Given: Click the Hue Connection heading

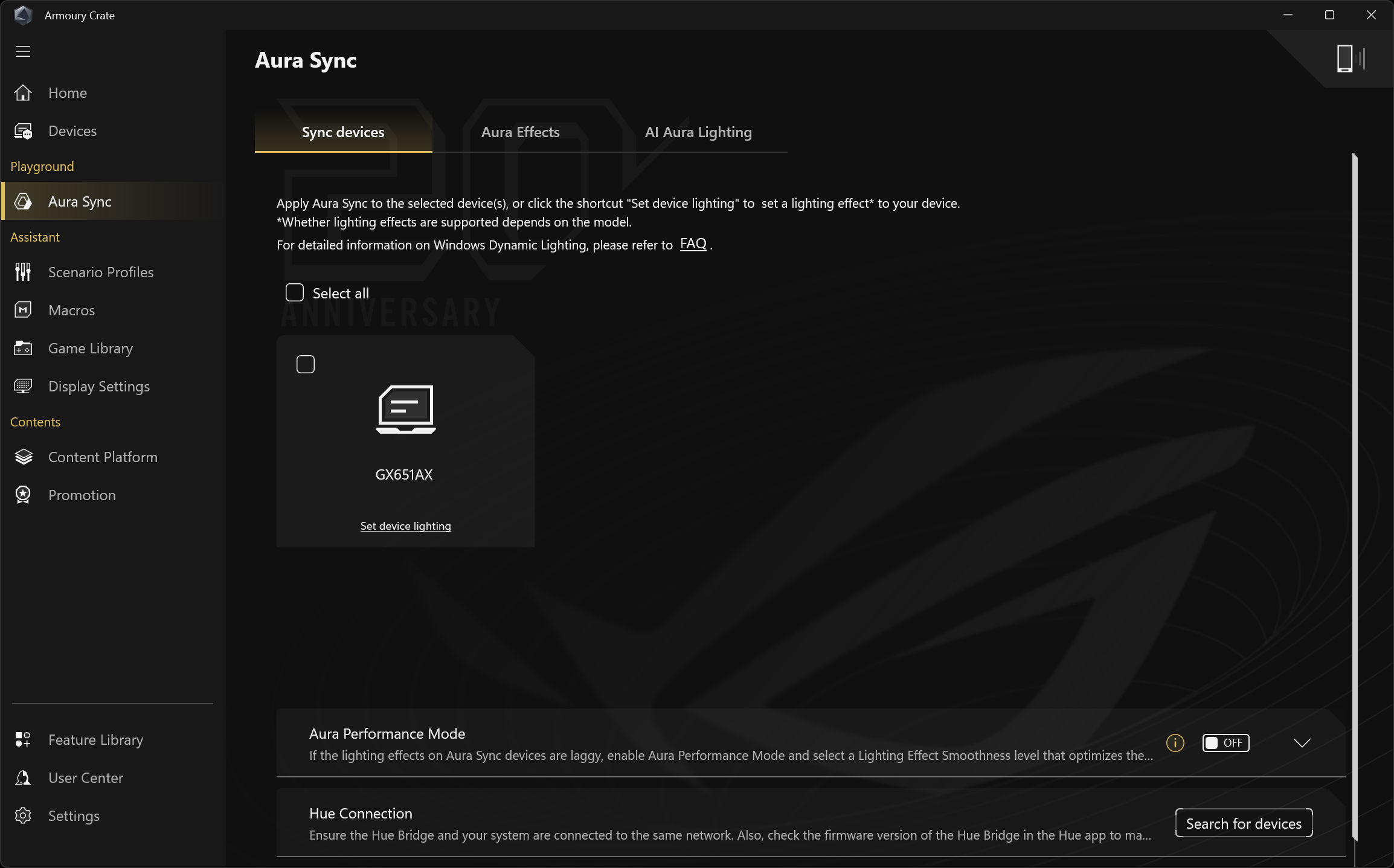Looking at the screenshot, I should click(x=361, y=813).
